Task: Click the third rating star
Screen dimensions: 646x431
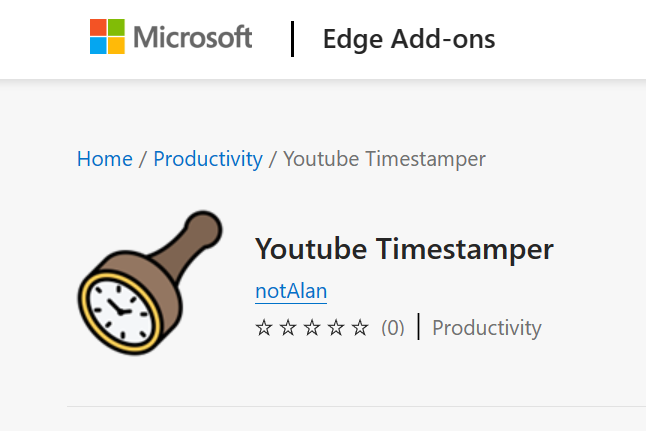Action: tap(312, 328)
